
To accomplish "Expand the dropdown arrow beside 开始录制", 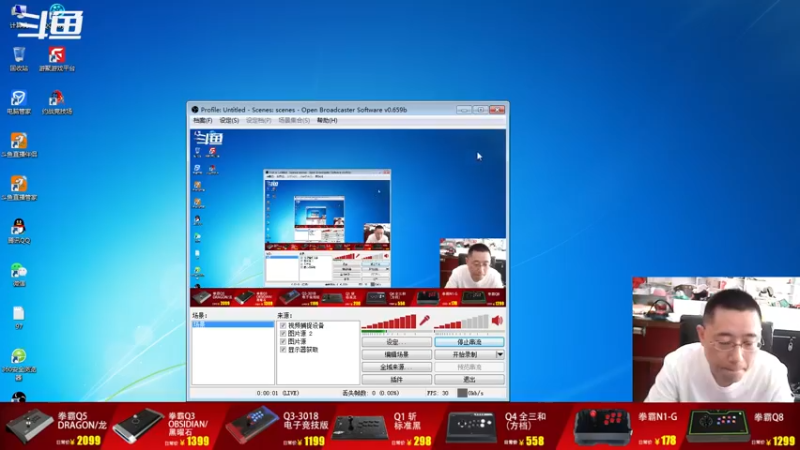I will coord(500,355).
